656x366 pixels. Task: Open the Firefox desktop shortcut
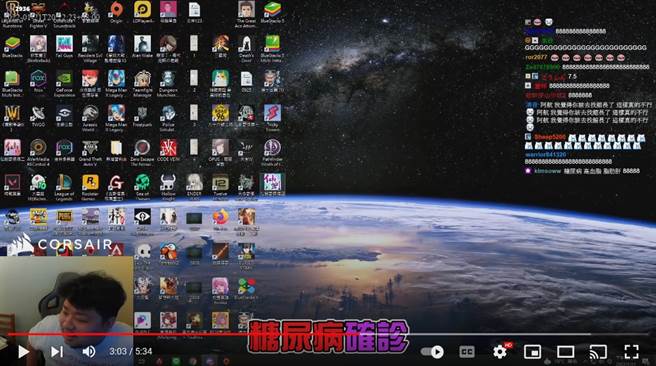pyautogui.click(x=220, y=220)
